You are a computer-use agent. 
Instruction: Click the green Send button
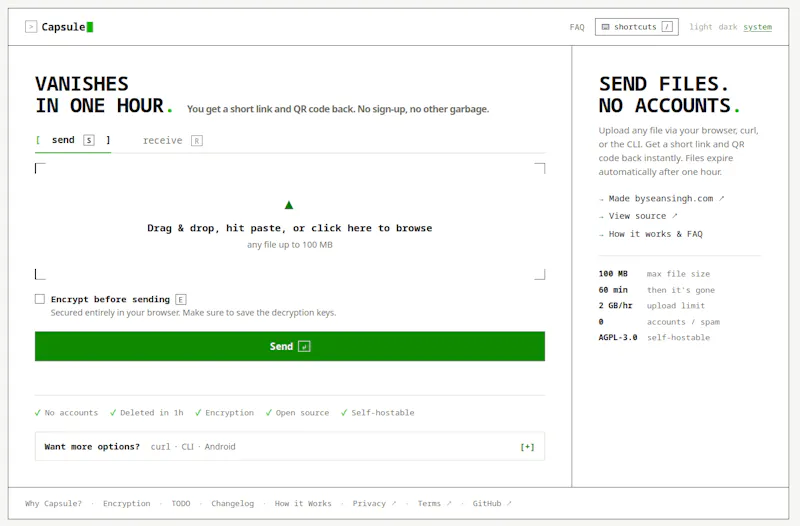point(290,346)
